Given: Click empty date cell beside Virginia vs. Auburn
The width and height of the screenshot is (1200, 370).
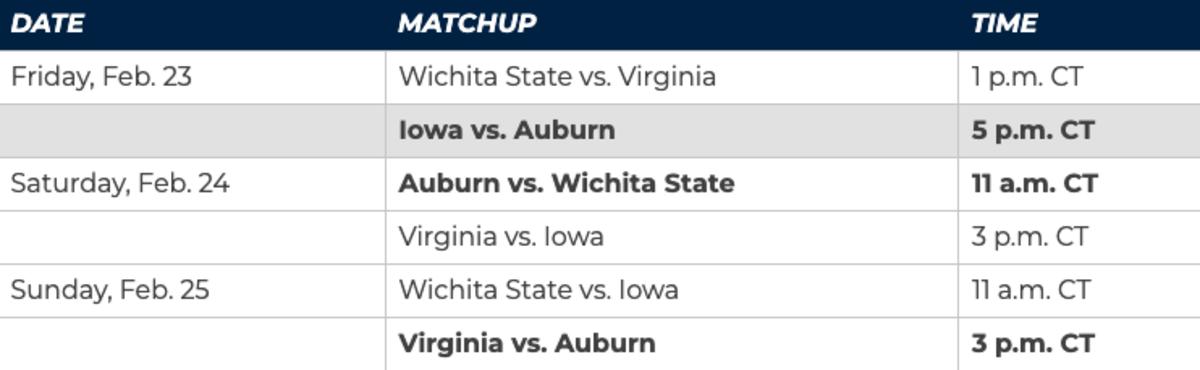Looking at the screenshot, I should [192, 344].
